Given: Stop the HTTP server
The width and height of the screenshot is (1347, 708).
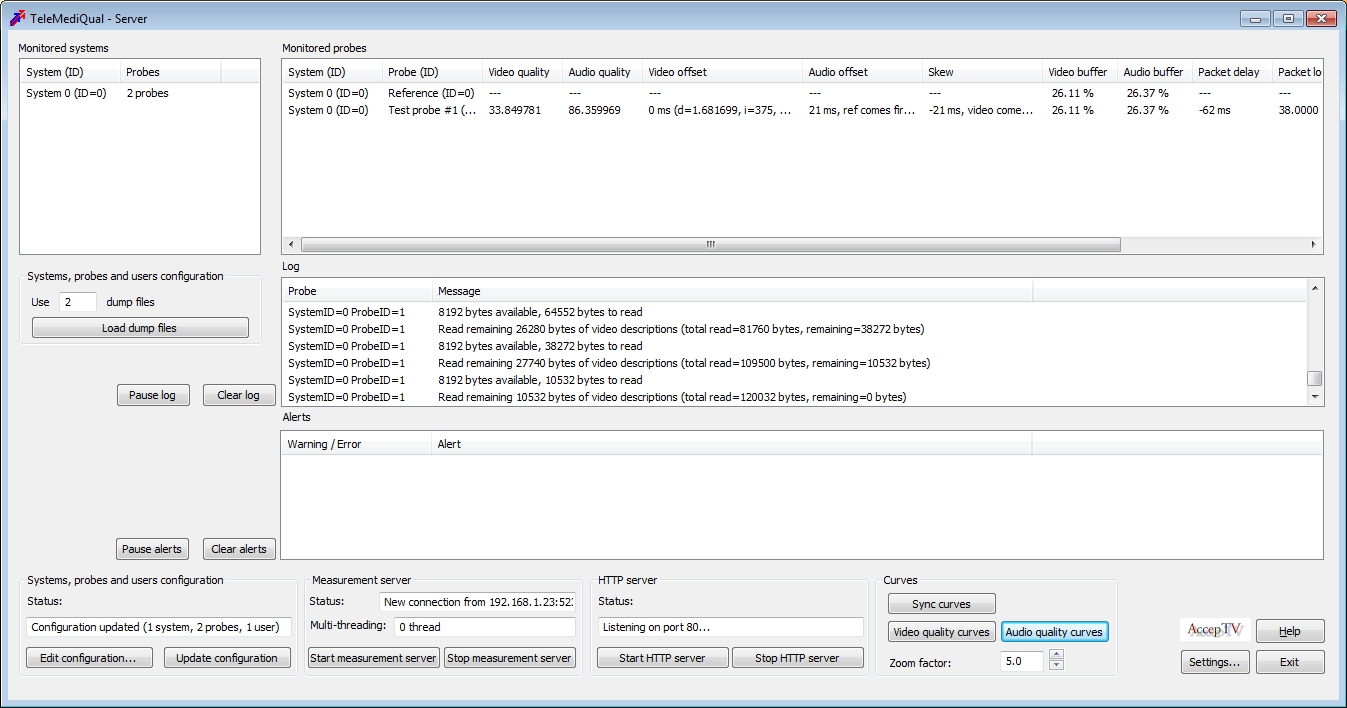Looking at the screenshot, I should 798,658.
